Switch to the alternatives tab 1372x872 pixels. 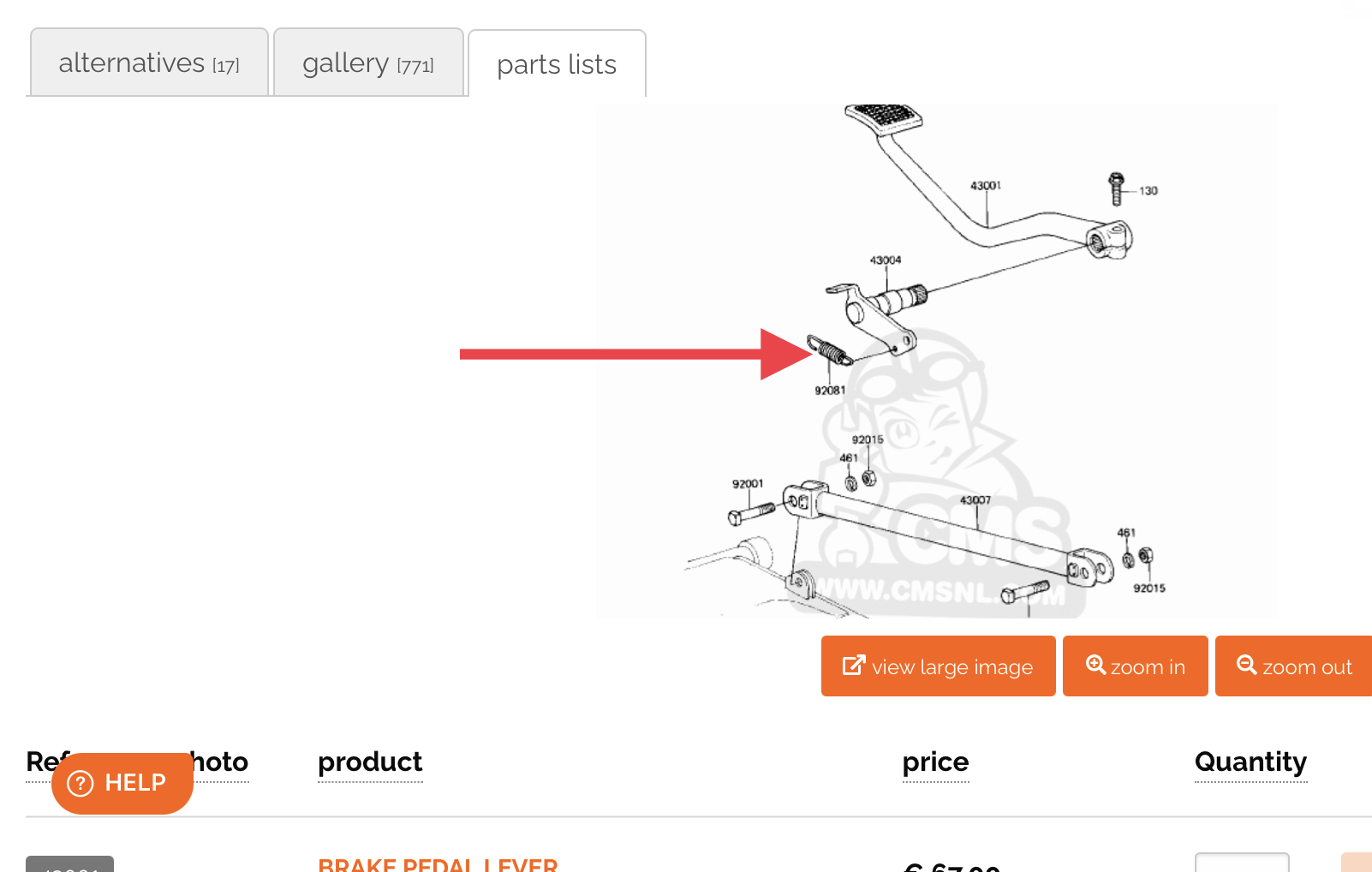coord(149,63)
